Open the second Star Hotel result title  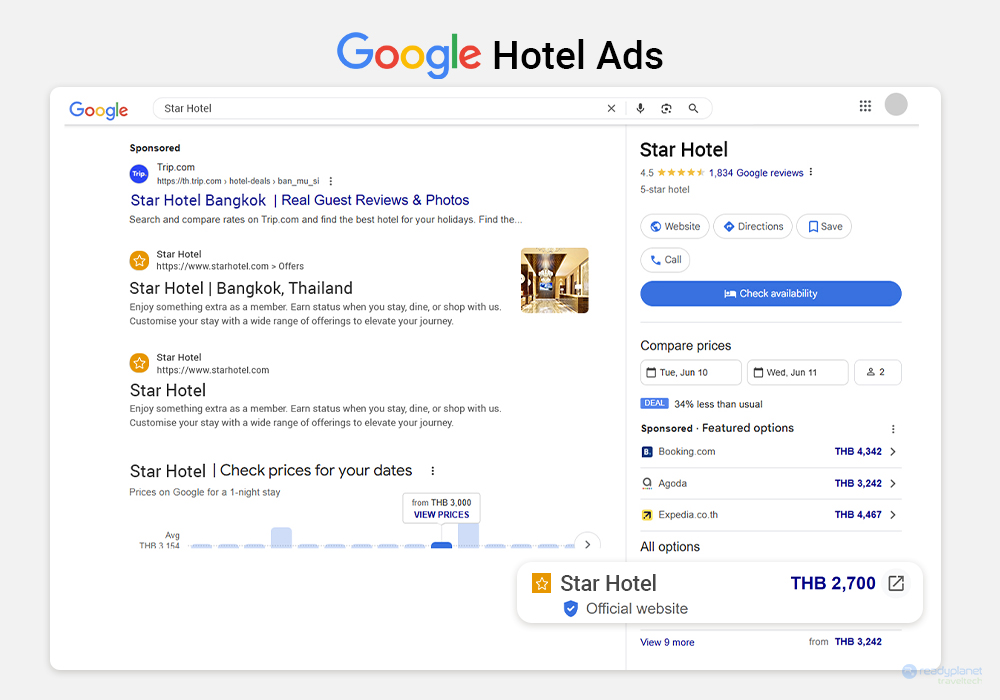168,390
